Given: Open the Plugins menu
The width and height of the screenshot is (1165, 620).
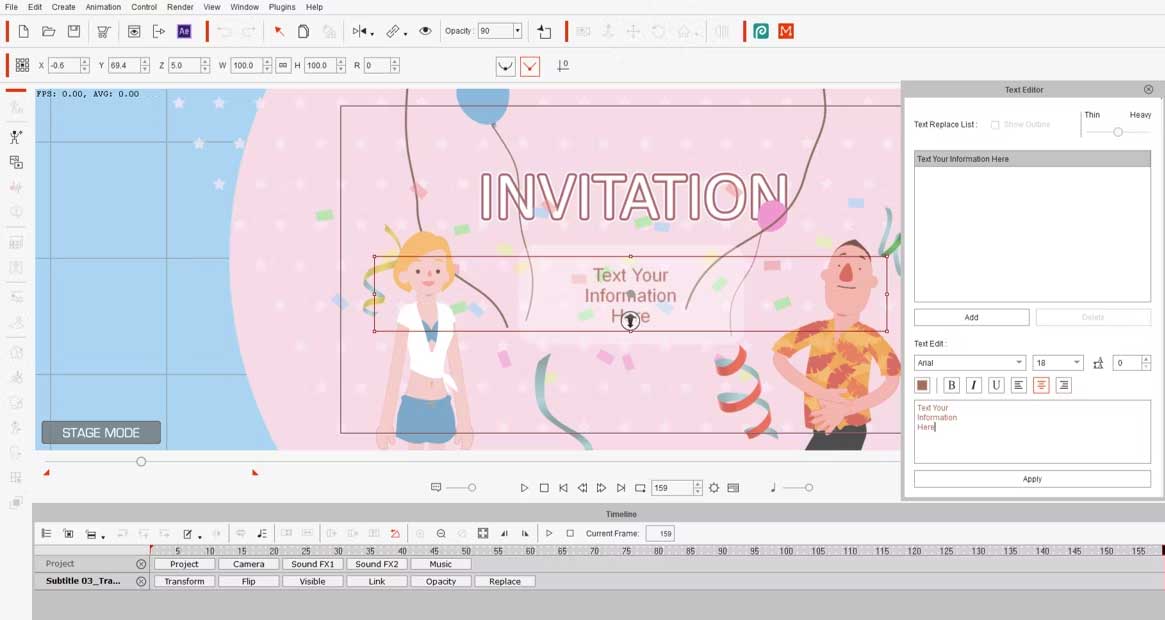Looking at the screenshot, I should [282, 7].
